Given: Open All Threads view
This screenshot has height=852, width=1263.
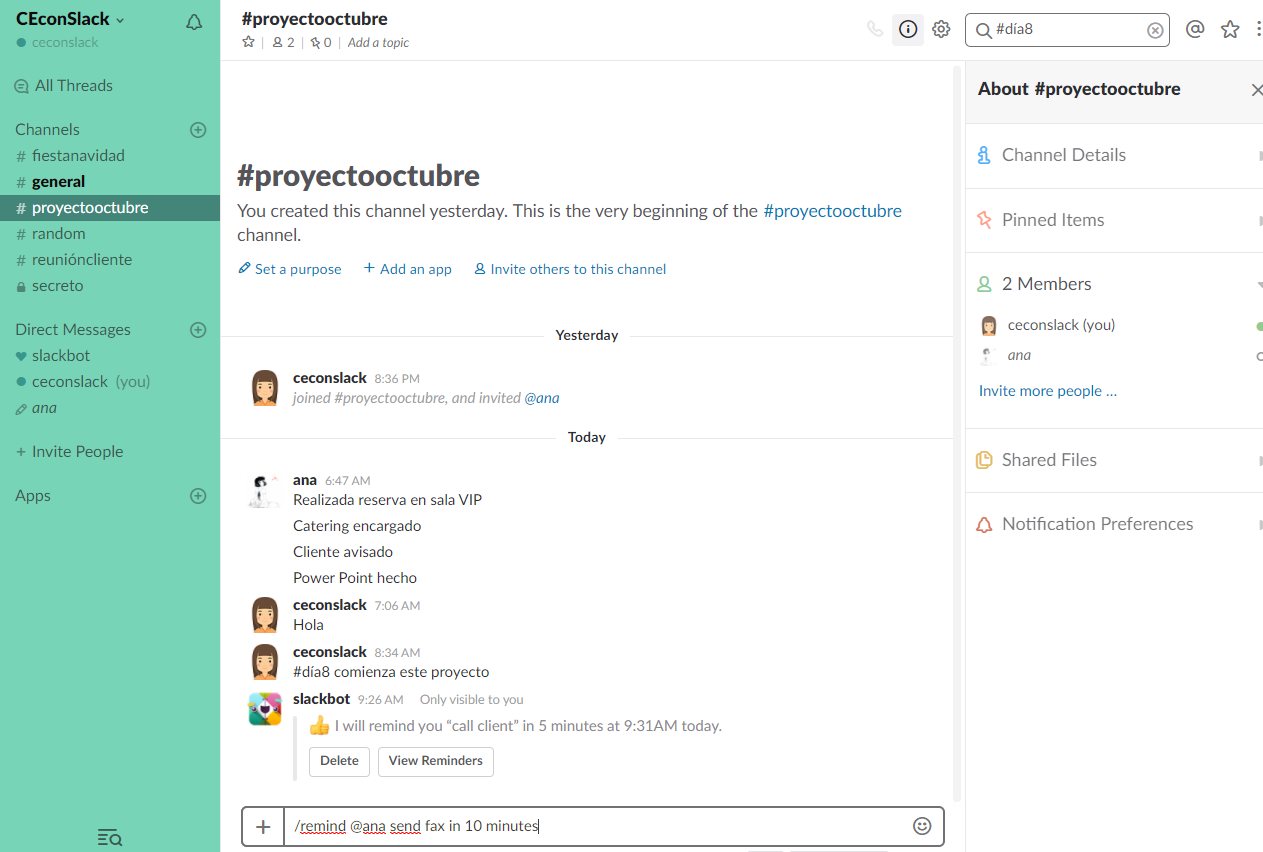Looking at the screenshot, I should click(x=64, y=86).
